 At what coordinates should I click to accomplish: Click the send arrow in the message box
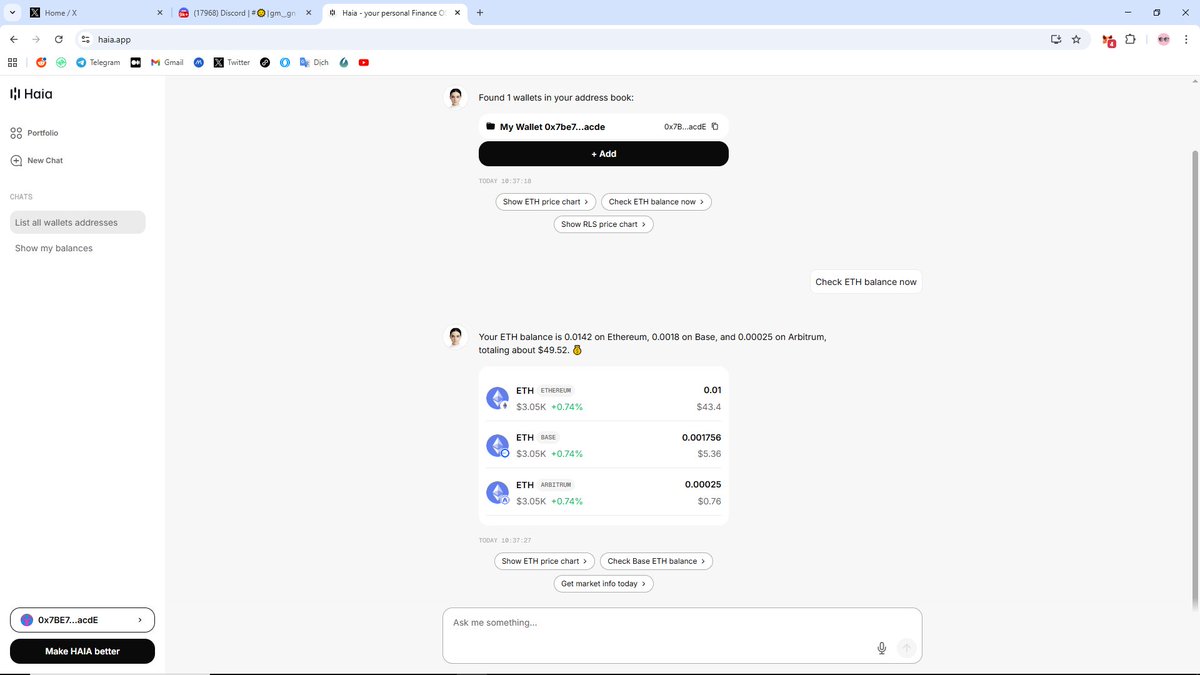point(906,647)
